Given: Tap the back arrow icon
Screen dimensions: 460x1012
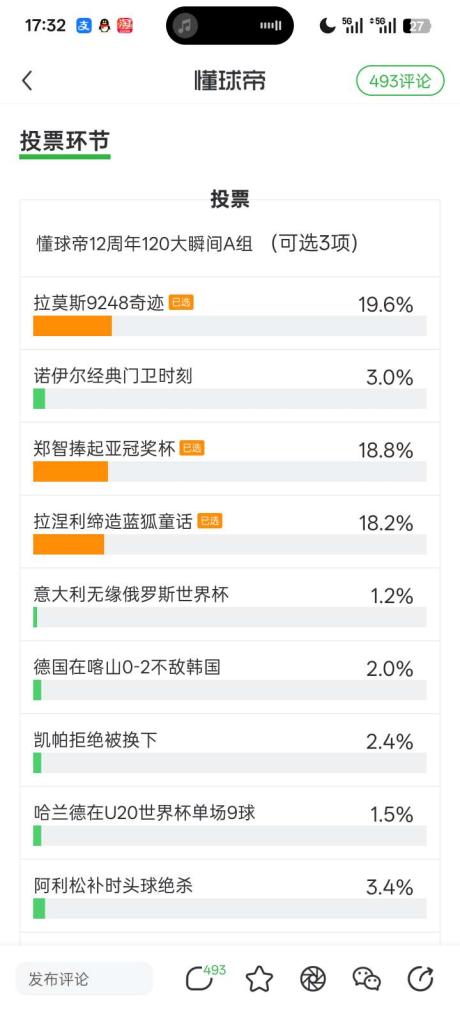Looking at the screenshot, I should [27, 81].
